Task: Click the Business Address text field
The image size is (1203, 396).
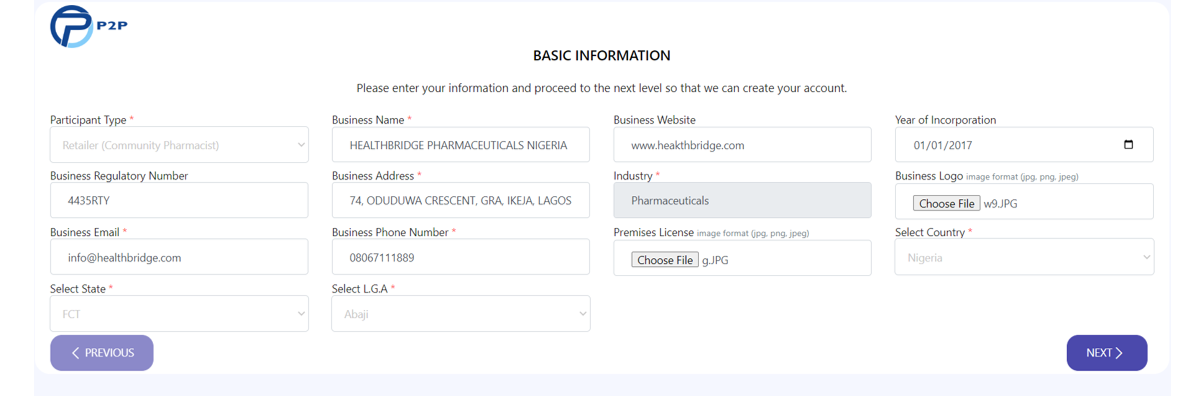Action: tap(460, 200)
